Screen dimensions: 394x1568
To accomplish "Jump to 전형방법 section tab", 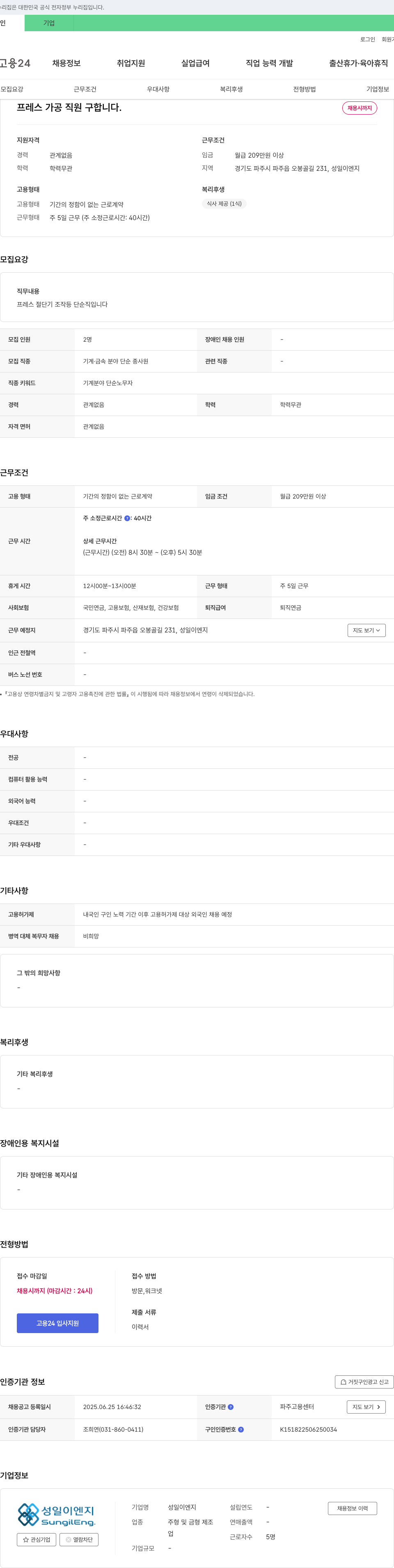I will [x=305, y=89].
